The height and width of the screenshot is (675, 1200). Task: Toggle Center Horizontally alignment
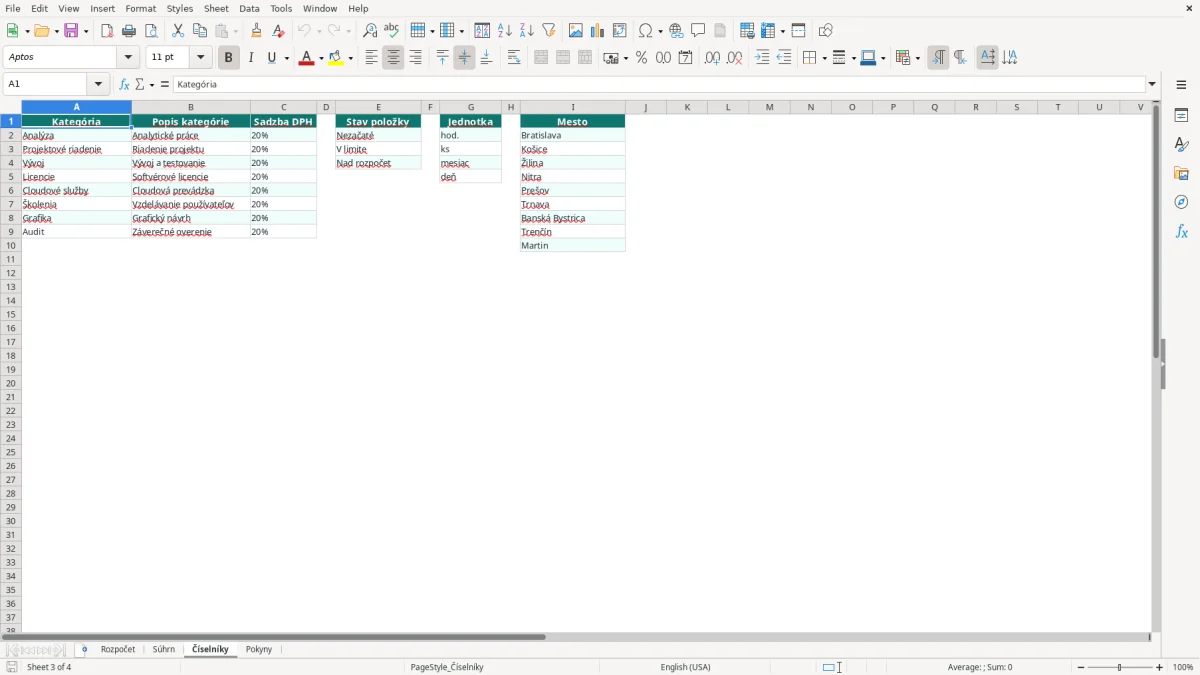click(393, 58)
